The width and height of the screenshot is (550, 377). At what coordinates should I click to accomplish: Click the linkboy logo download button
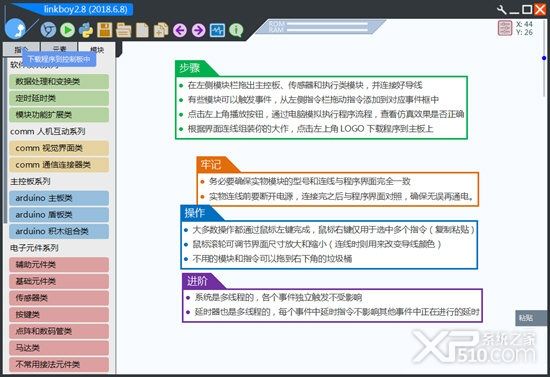15,29
